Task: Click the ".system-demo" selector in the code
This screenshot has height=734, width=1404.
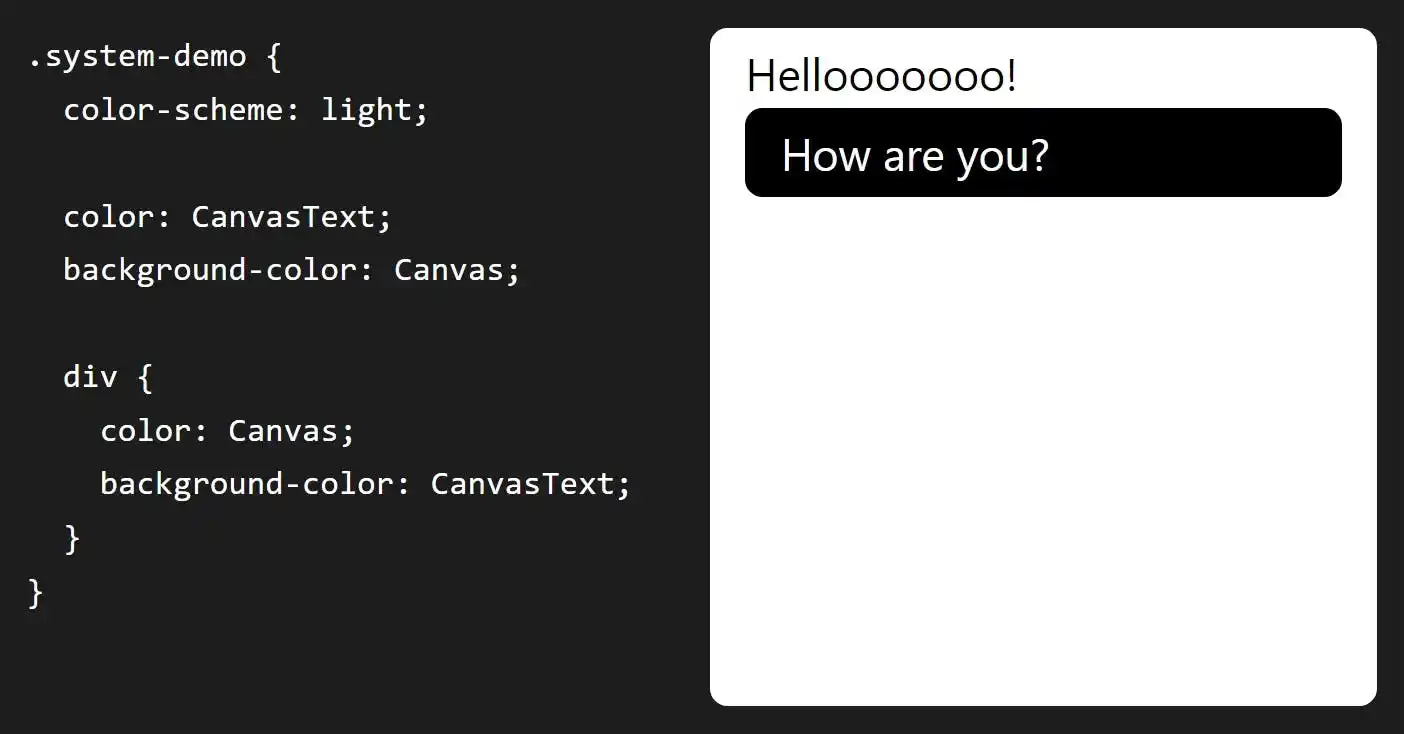Action: (137, 57)
